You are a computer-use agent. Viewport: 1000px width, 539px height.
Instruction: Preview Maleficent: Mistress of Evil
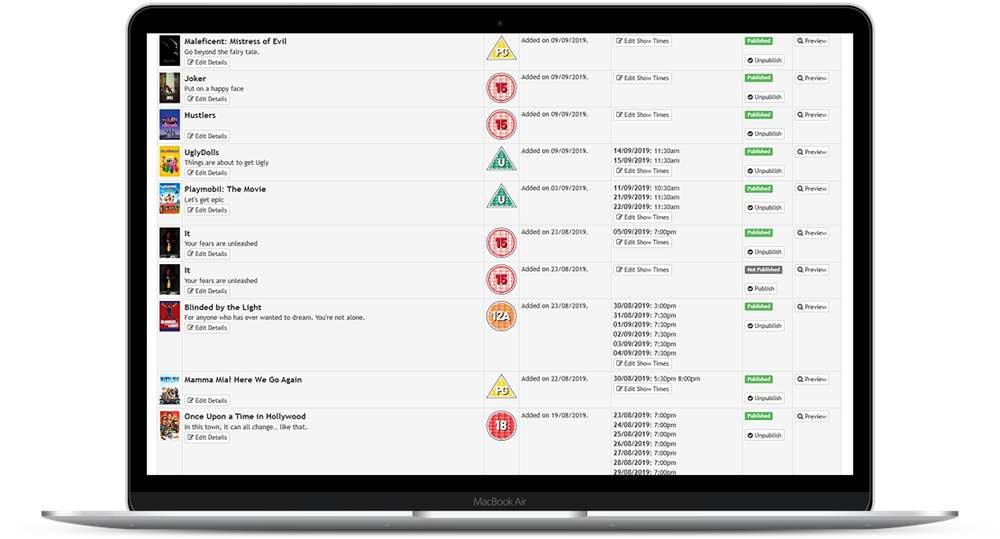812,41
